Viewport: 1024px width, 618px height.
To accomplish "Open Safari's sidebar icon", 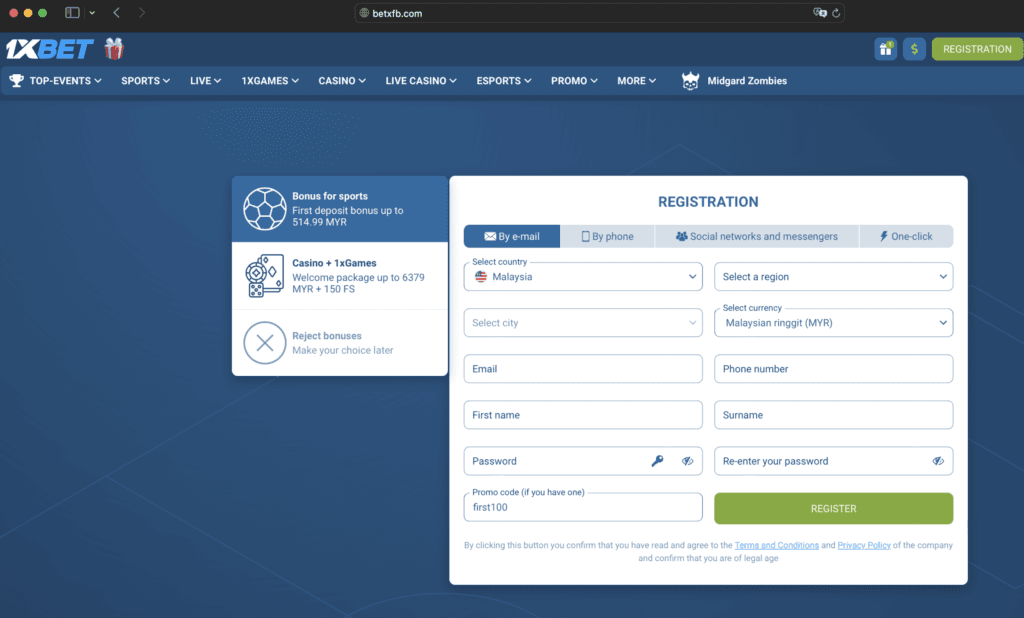I will pyautogui.click(x=70, y=13).
